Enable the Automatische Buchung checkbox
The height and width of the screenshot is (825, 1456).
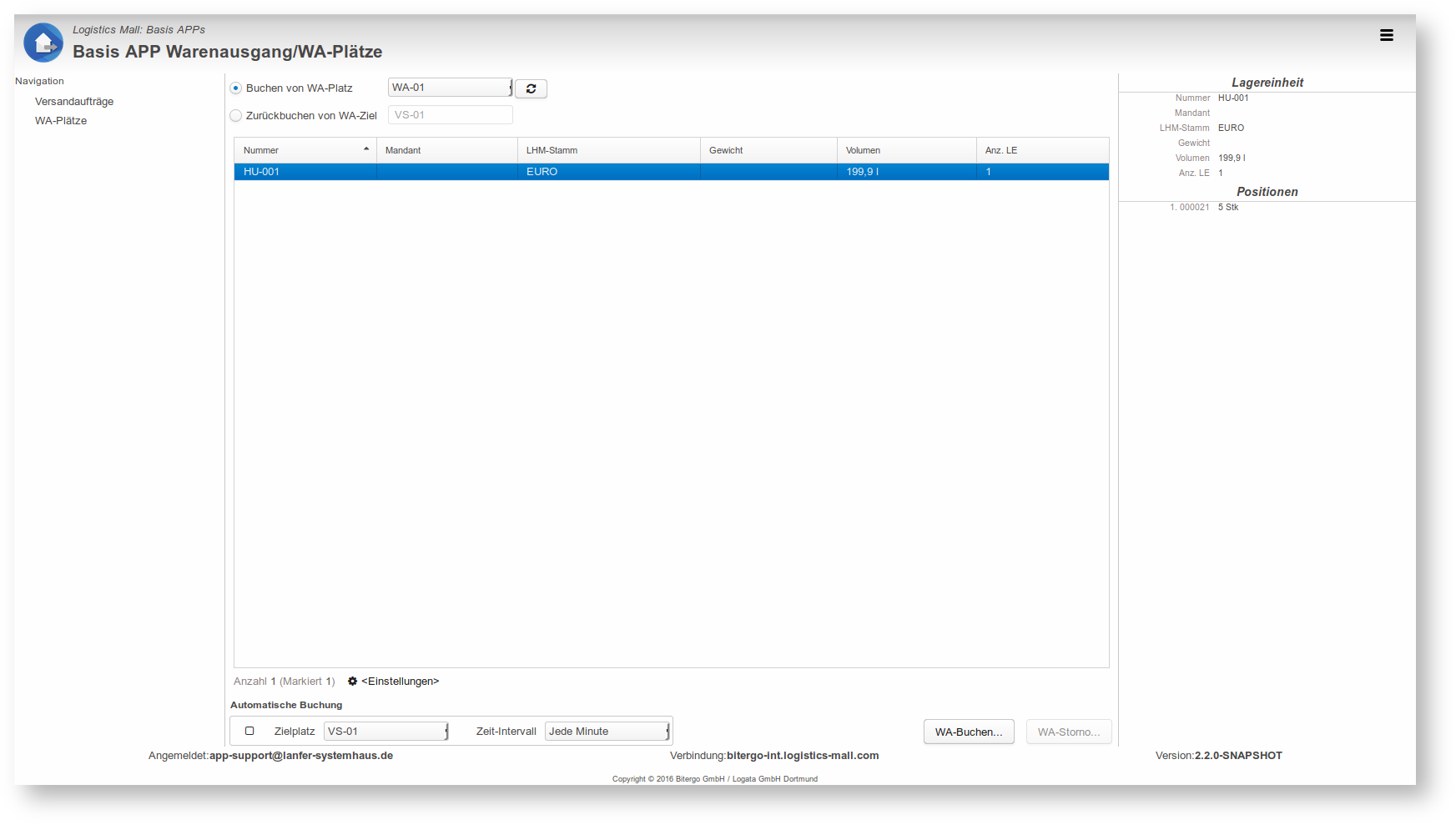click(249, 731)
